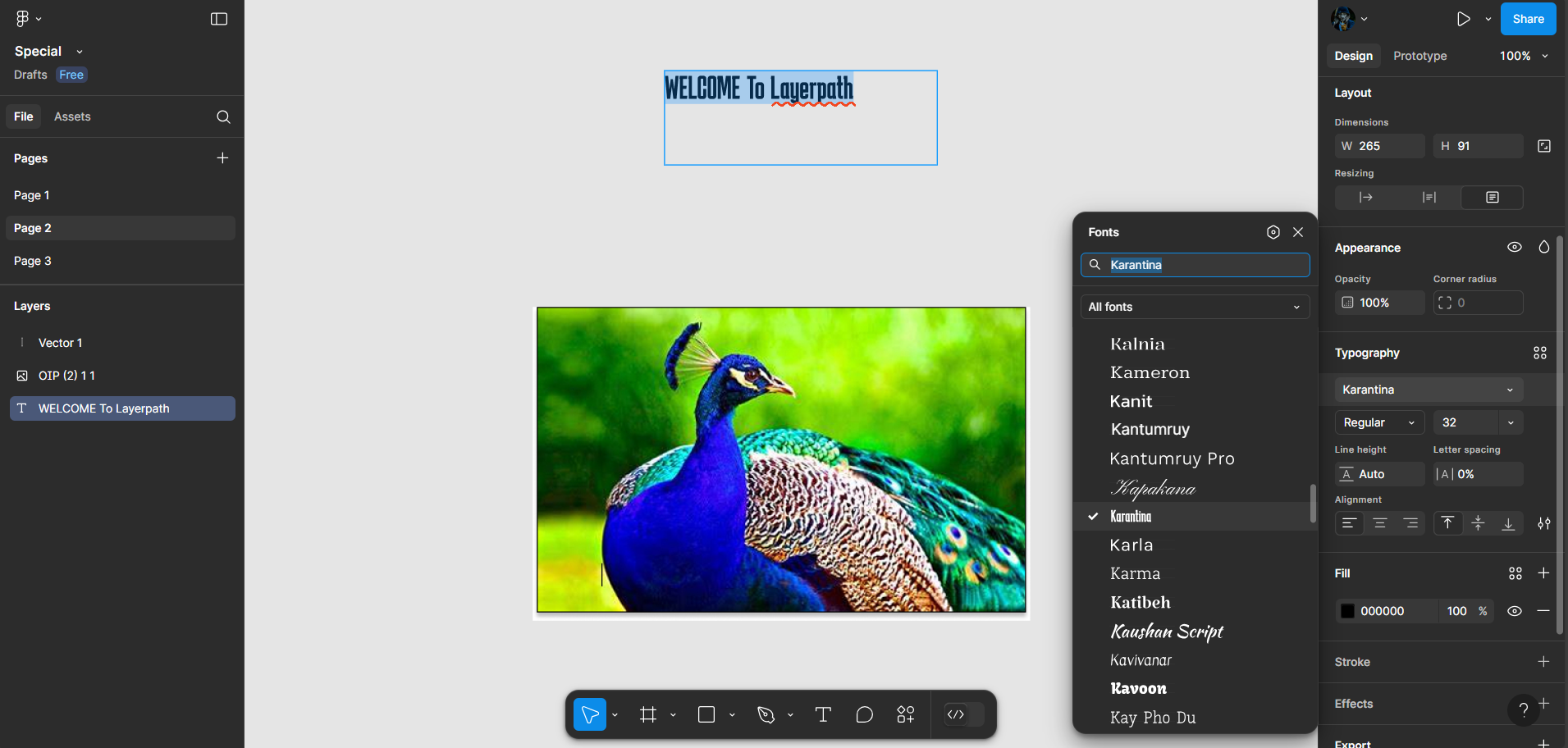This screenshot has height=748, width=1568.
Task: Click the Rectangle shape tool
Action: pos(706,714)
